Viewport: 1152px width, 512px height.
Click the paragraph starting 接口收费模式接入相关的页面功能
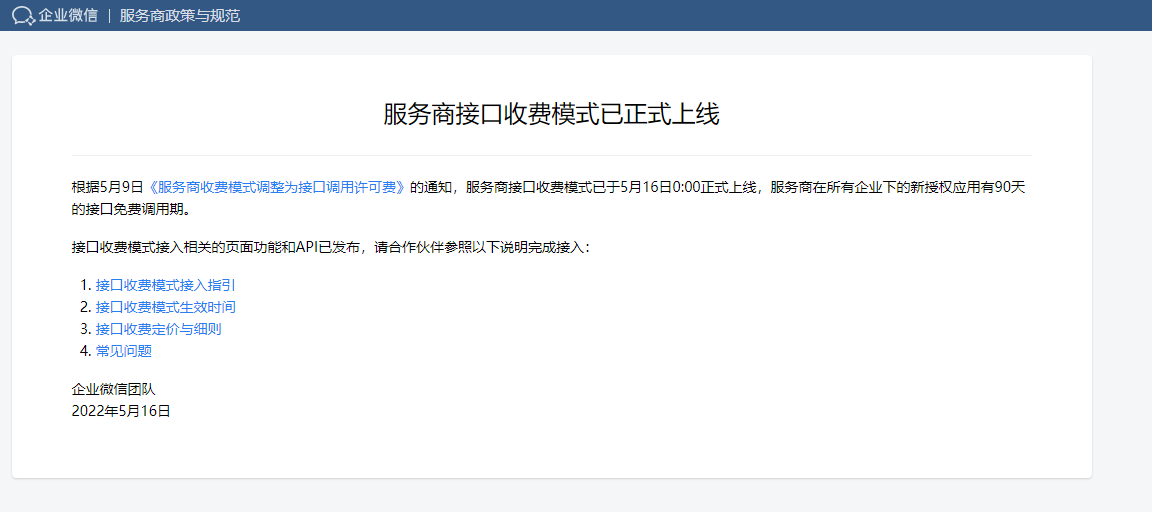[331, 247]
